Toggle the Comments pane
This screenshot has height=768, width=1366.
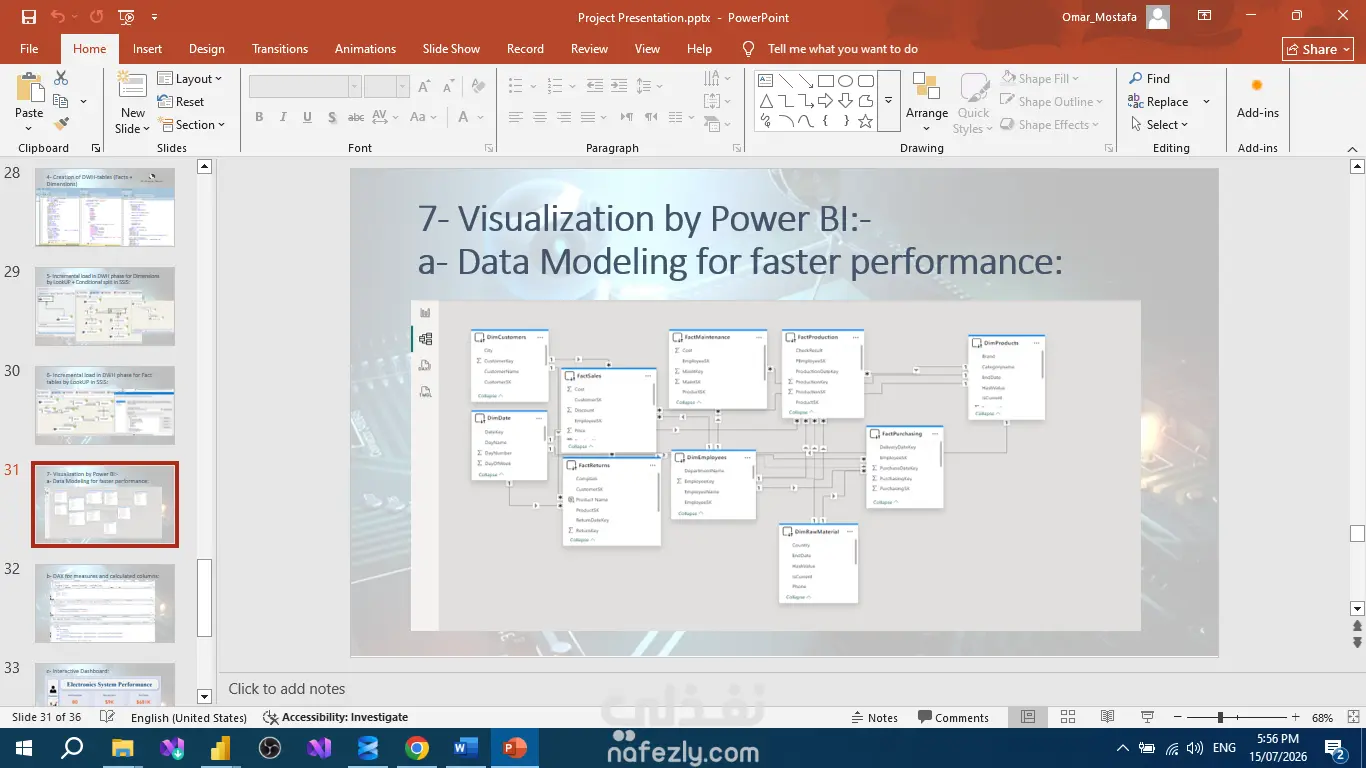click(953, 717)
